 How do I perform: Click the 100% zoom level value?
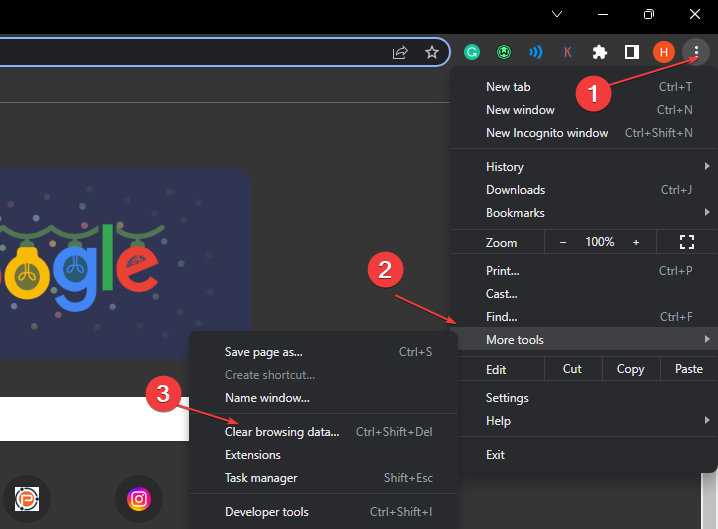pyautogui.click(x=599, y=242)
